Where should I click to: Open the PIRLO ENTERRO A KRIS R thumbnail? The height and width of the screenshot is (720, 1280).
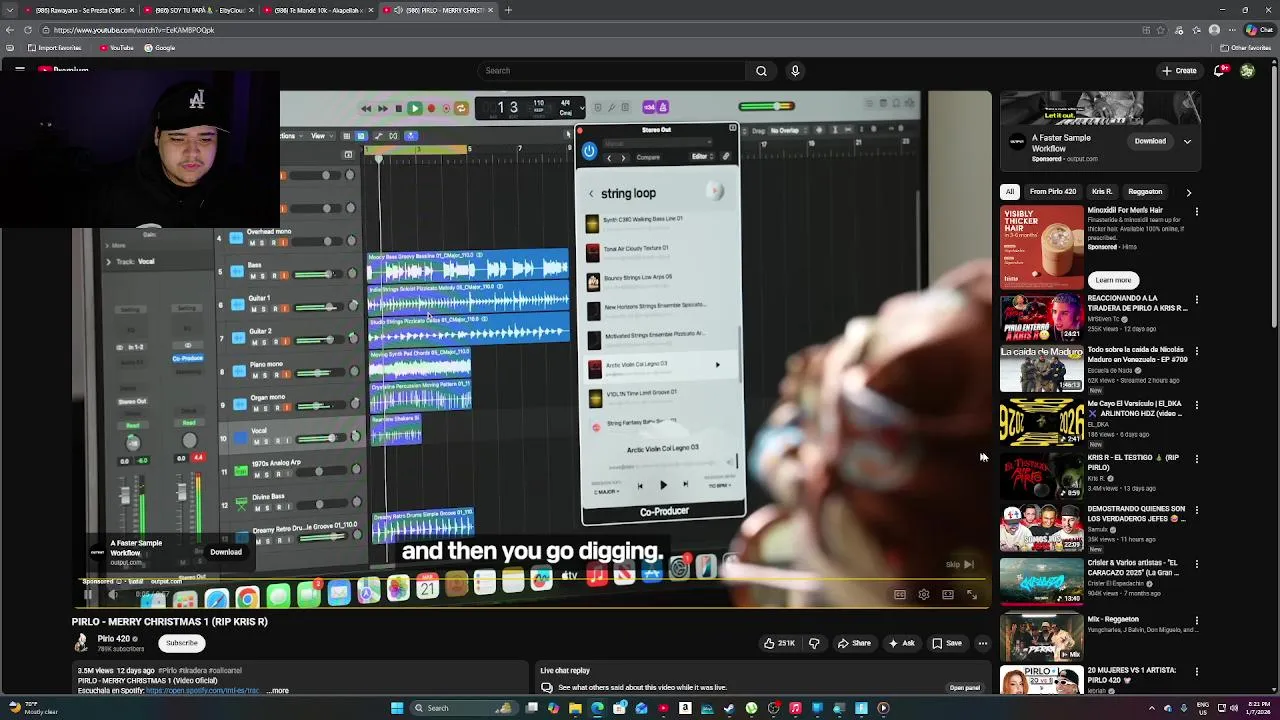click(1042, 316)
